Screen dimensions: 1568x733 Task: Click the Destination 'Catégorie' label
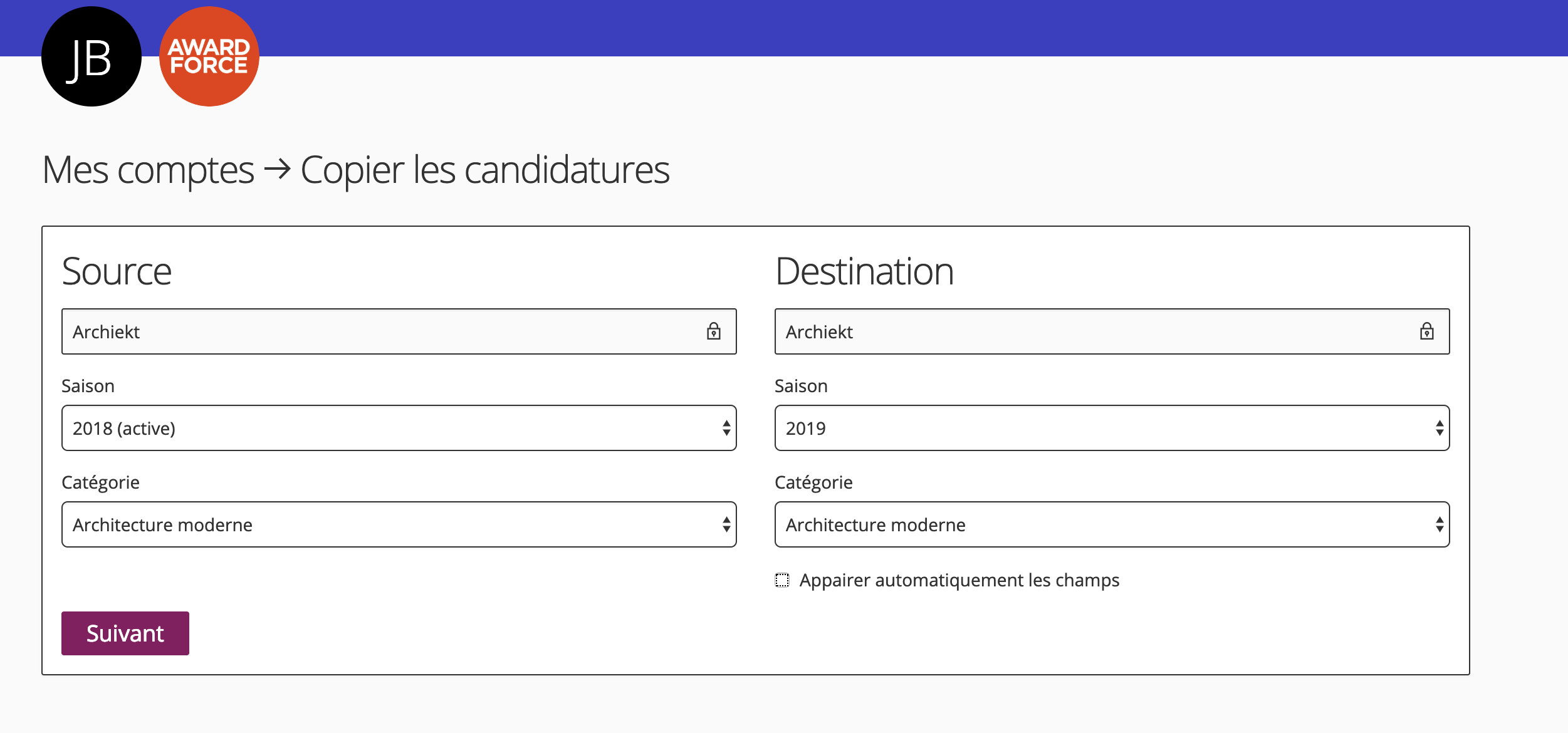click(x=813, y=482)
